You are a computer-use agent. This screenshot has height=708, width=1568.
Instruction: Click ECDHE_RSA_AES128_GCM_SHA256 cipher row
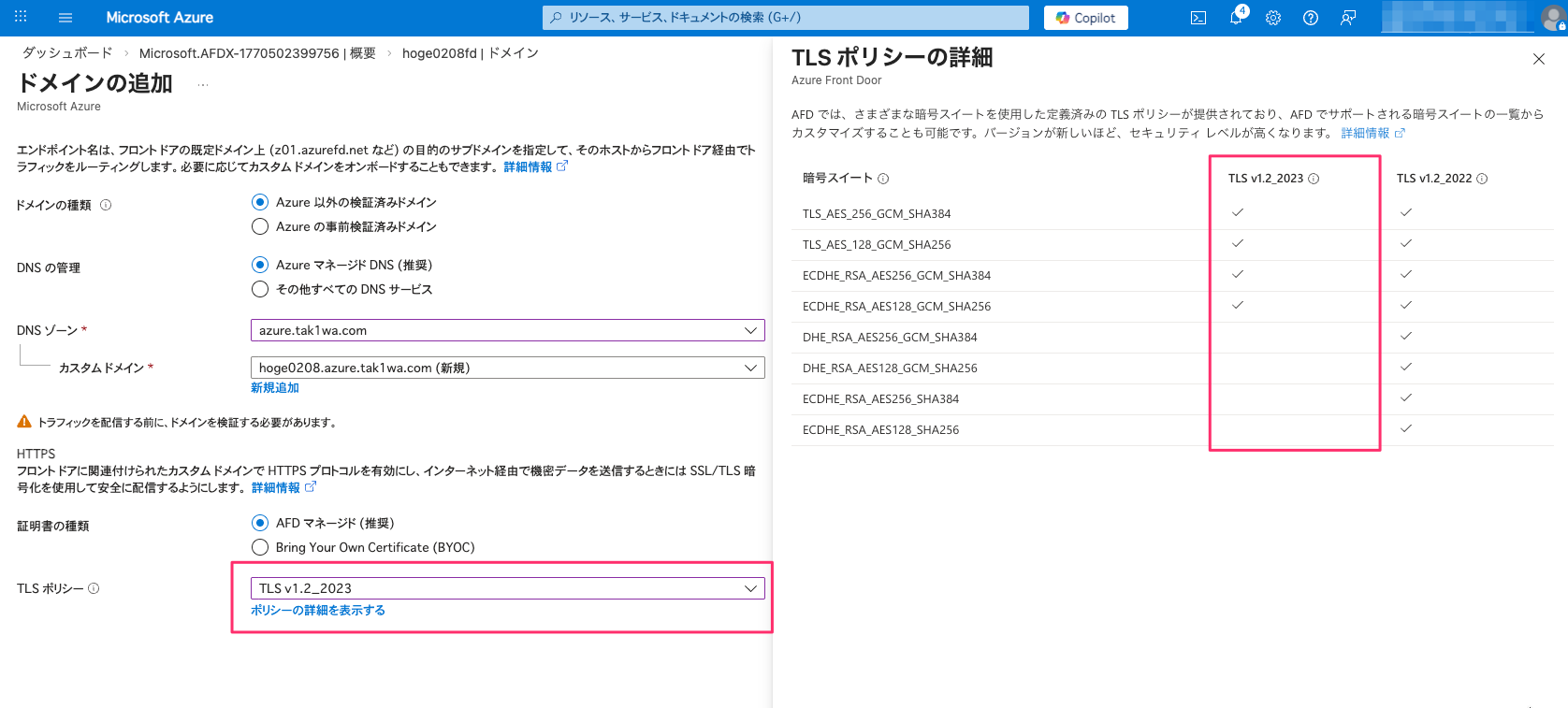[x=1172, y=307]
